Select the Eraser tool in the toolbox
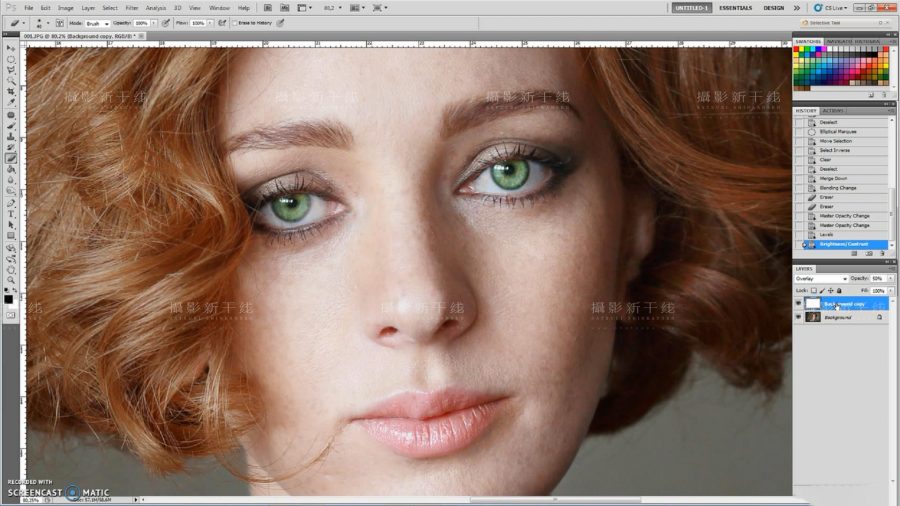 (11, 158)
